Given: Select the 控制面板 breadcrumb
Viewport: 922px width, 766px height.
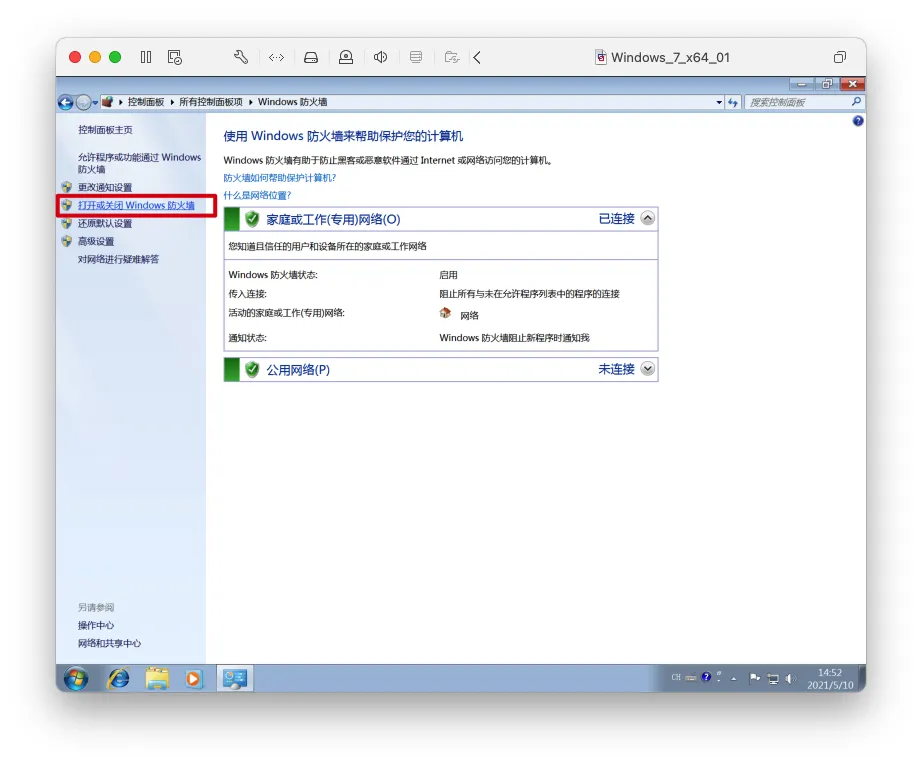Looking at the screenshot, I should tap(146, 102).
